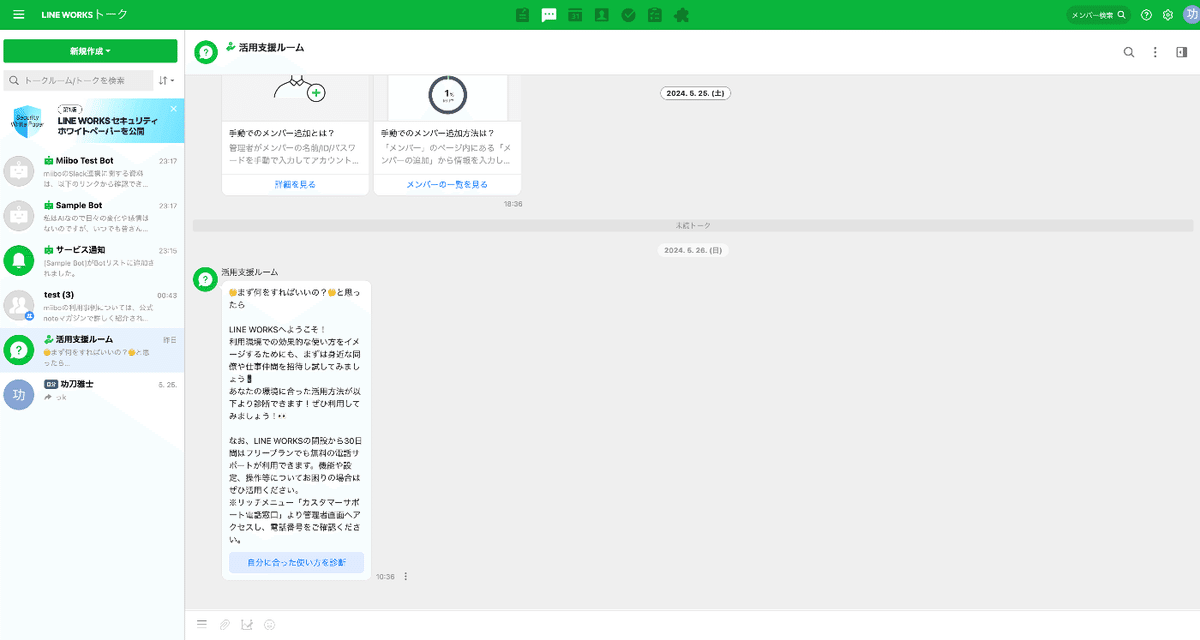The image size is (1200, 640).
Task: Open the settings gear icon
Action: pyautogui.click(x=1167, y=15)
